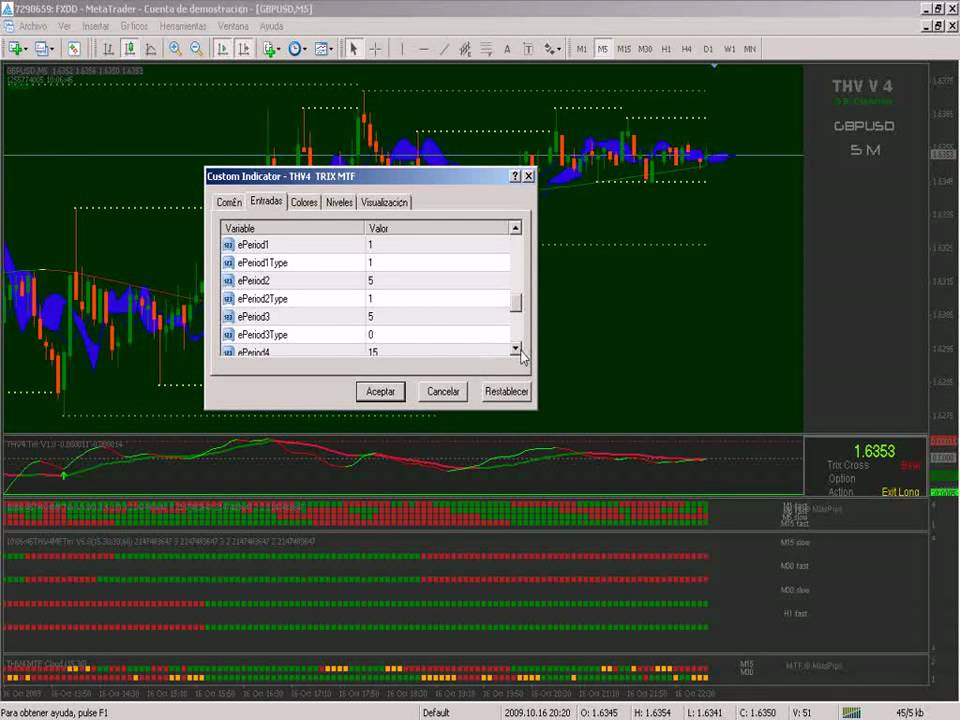Click the value 0 of ePeriod3Type
This screenshot has width=960, height=720.
[371, 335]
